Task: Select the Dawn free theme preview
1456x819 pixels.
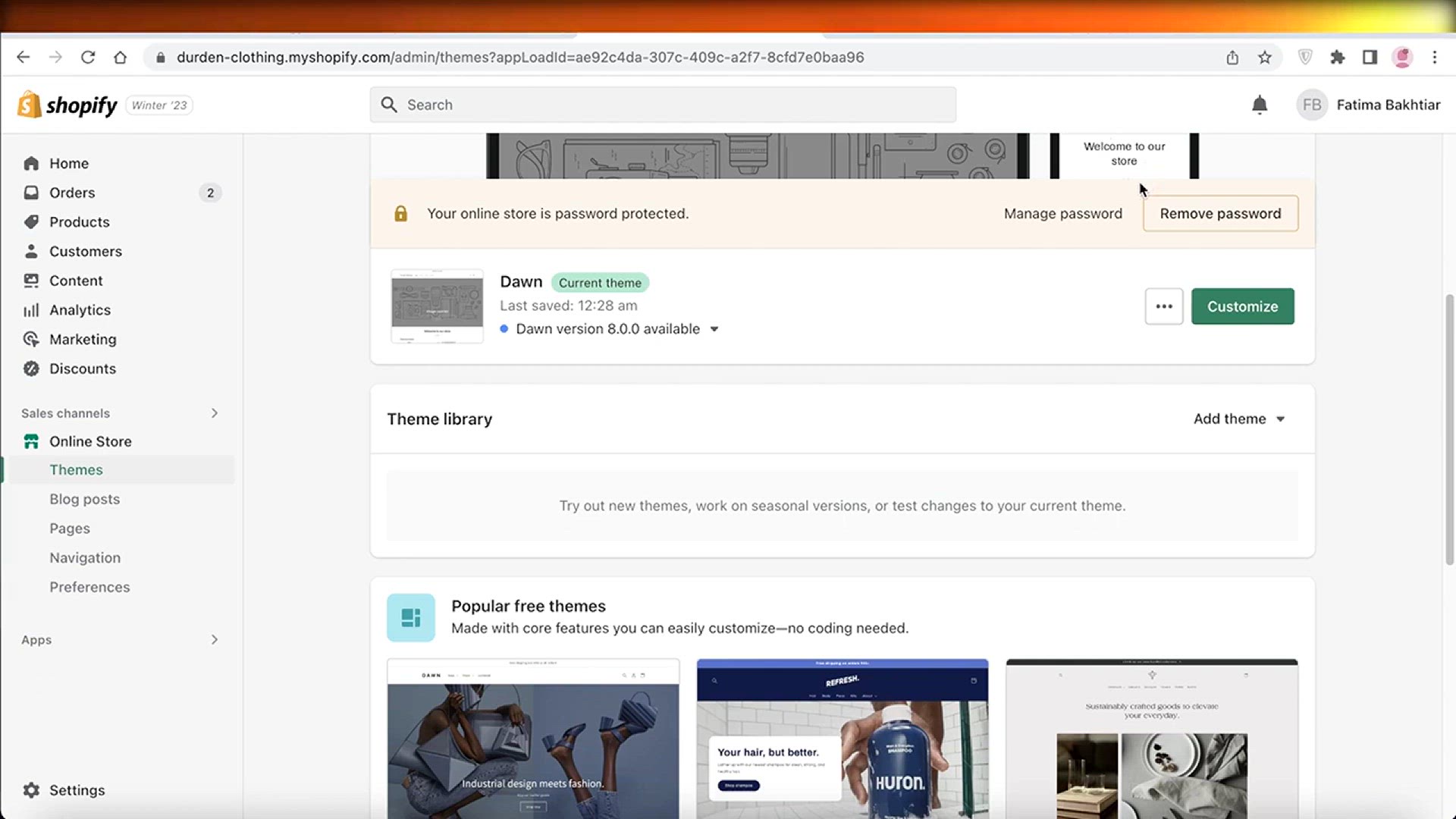Action: [533, 739]
